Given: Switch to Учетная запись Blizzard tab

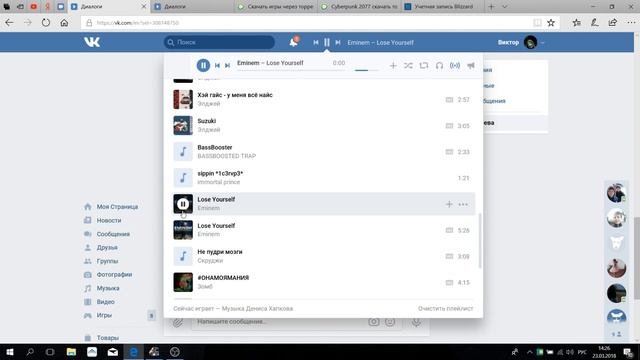Looking at the screenshot, I should click(x=442, y=7).
